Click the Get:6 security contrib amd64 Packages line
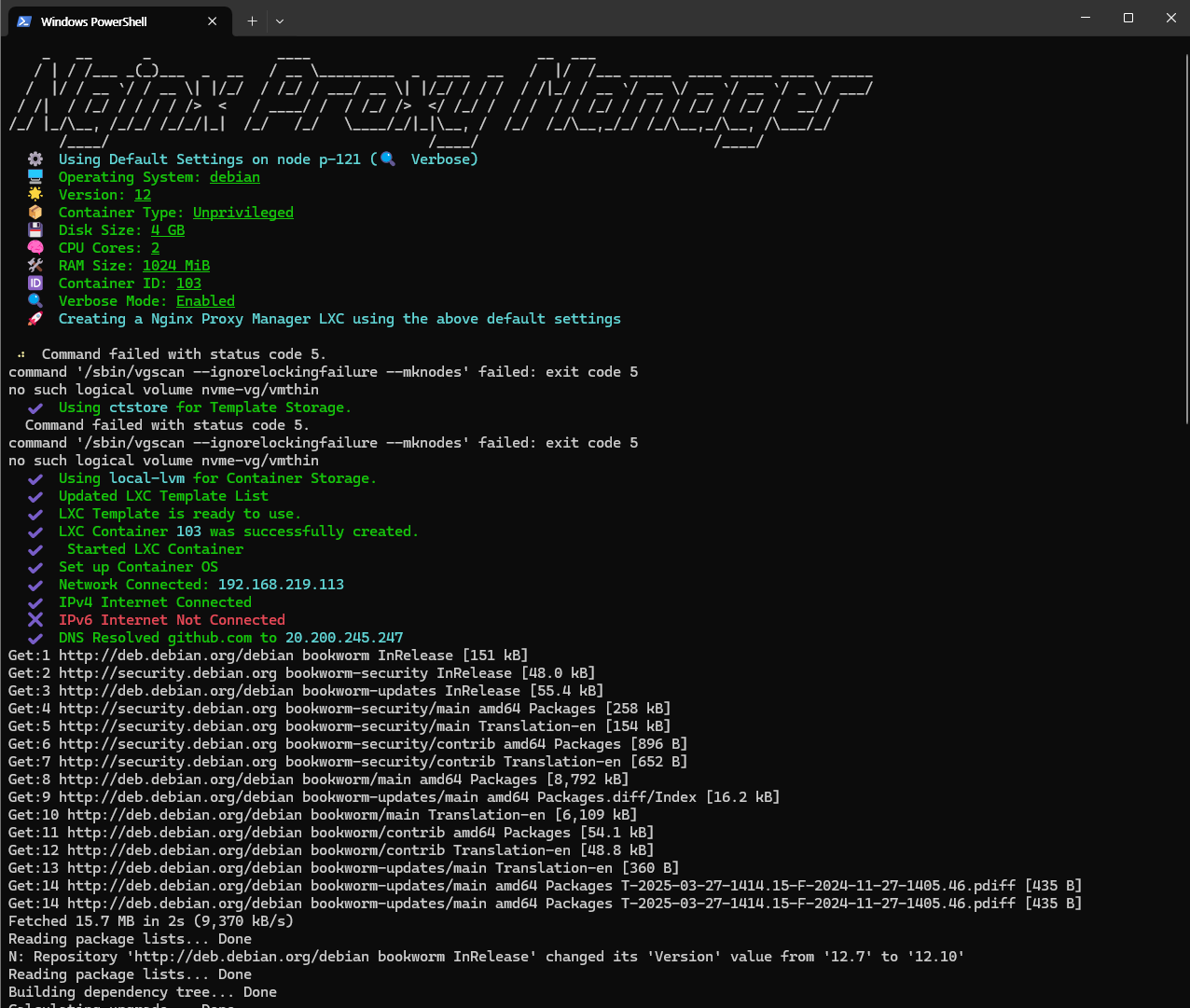Viewport: 1190px width, 1008px height. pos(348,744)
